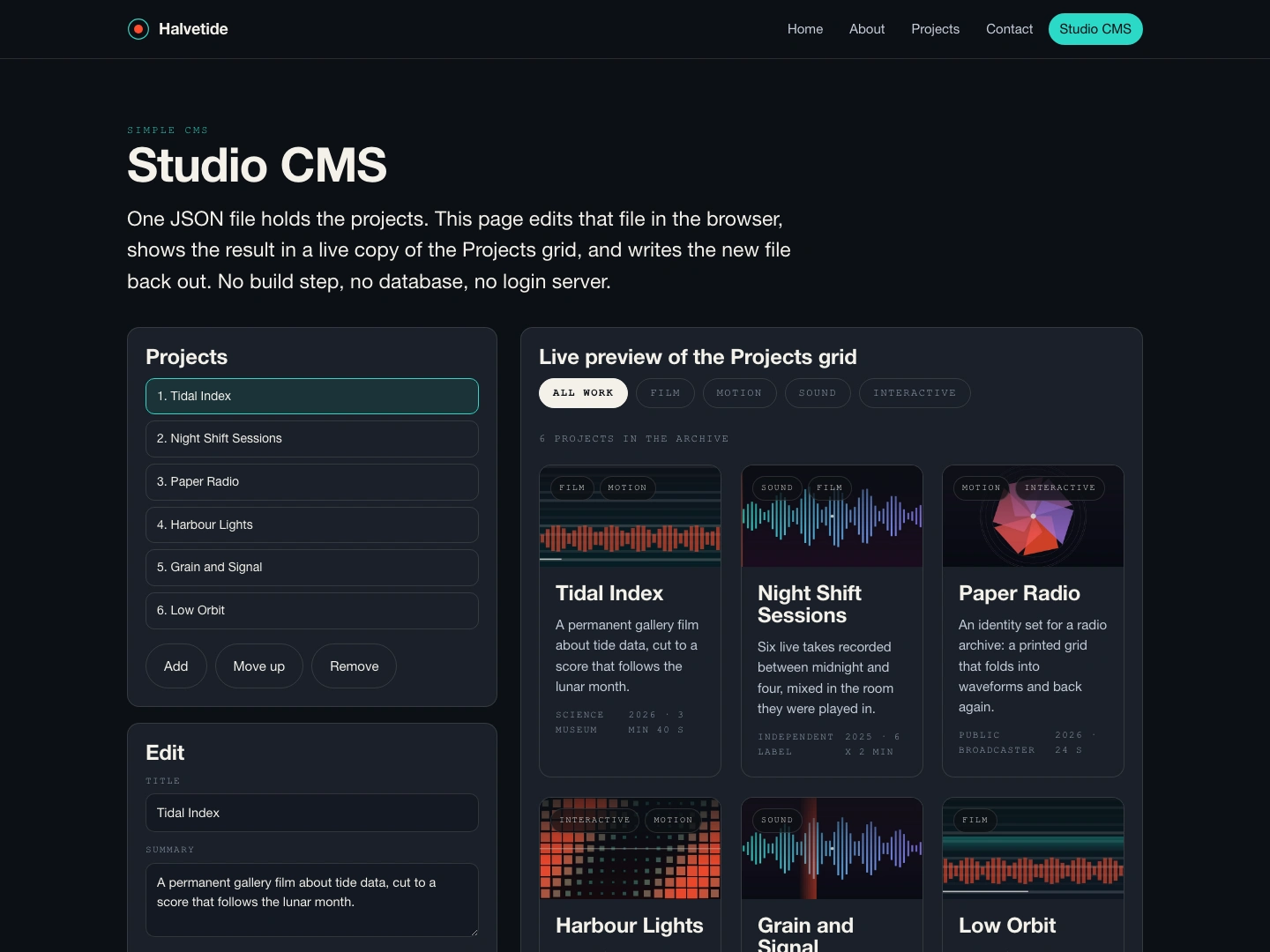1270x952 pixels.
Task: Select 6. Low Orbit project
Action: click(312, 611)
